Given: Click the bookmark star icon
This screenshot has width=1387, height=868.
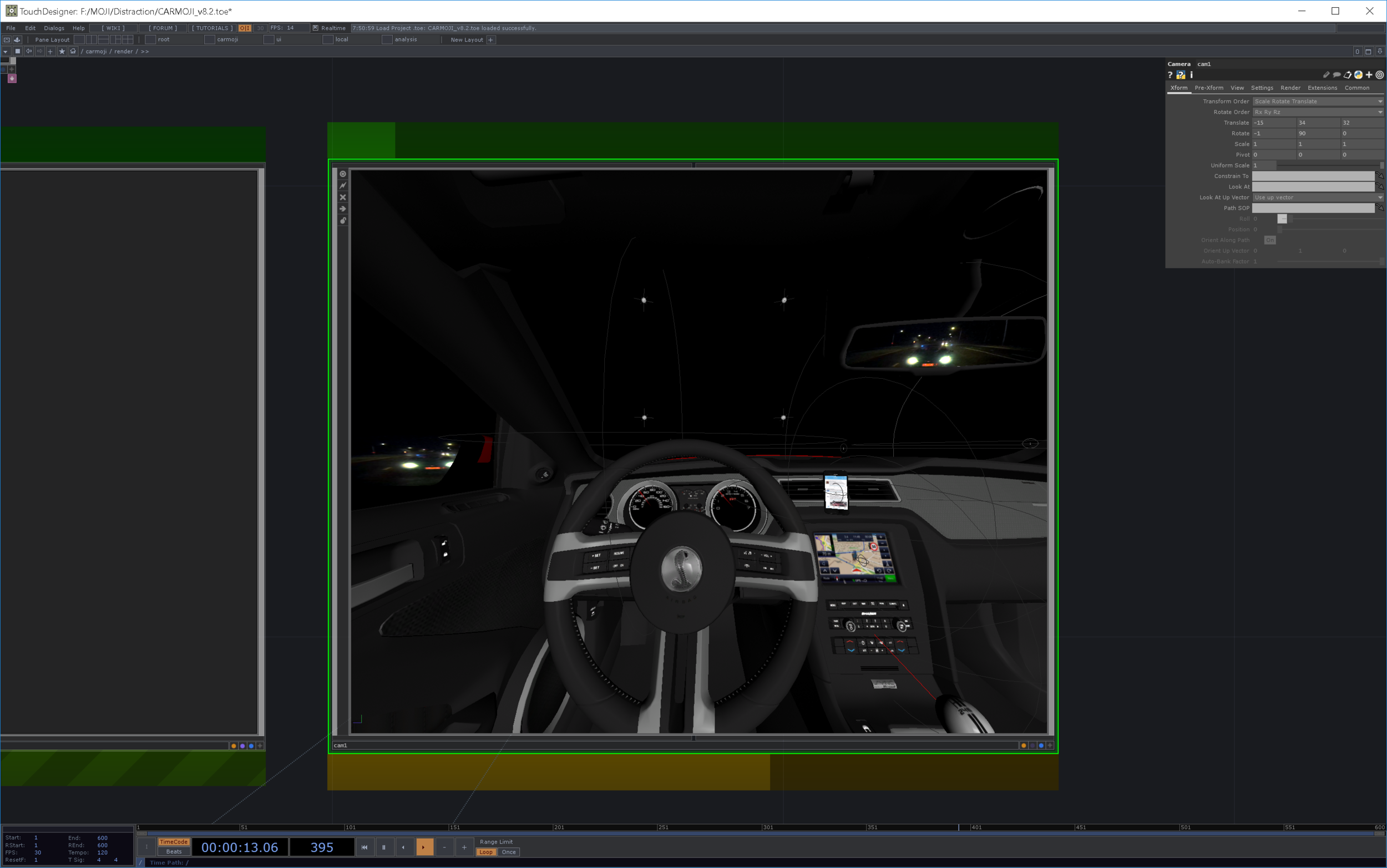Looking at the screenshot, I should tap(62, 52).
